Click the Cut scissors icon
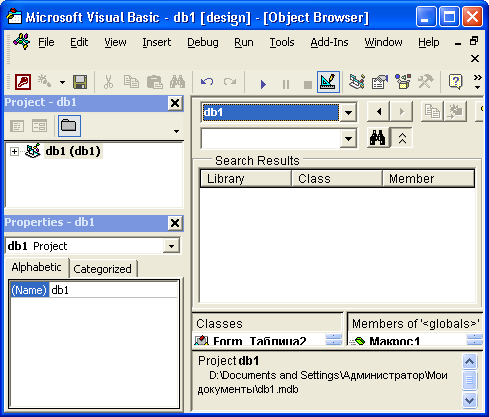This screenshot has height=417, width=489. (108, 82)
